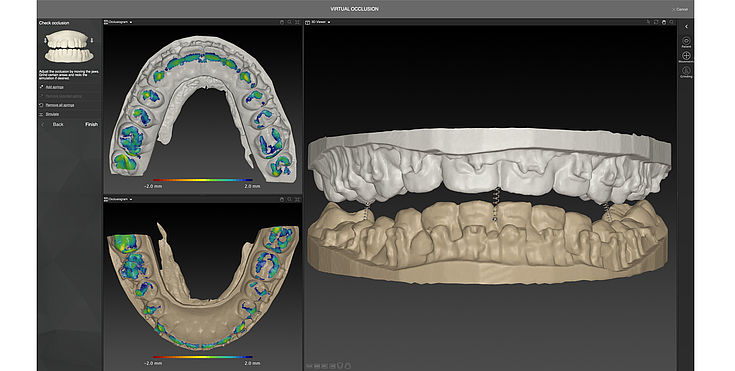Viewport: 735px width, 371px height.
Task: Click zoom icon in lower occlusogram header
Action: point(290,199)
